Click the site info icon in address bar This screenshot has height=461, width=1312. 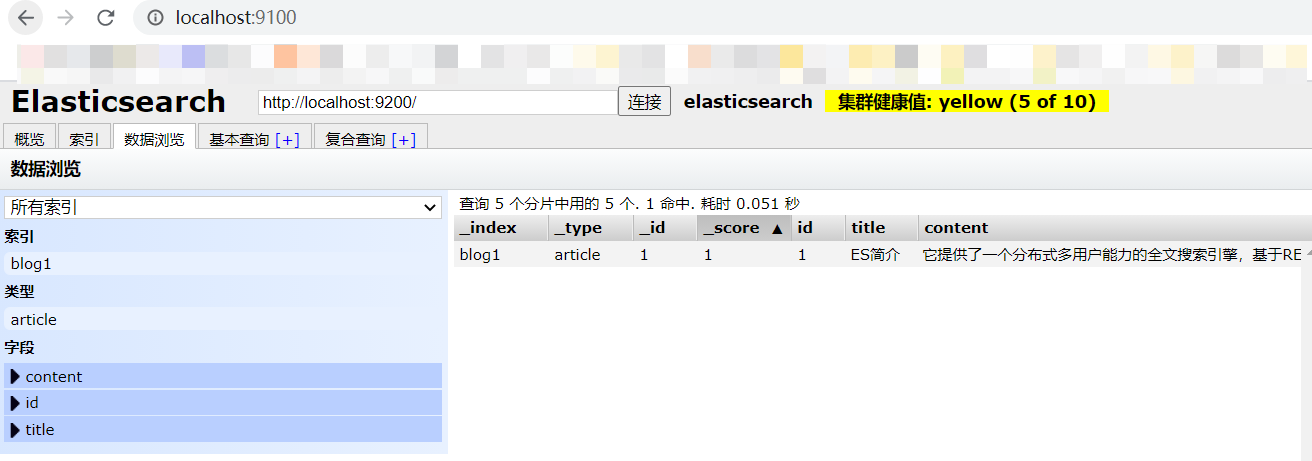154,17
